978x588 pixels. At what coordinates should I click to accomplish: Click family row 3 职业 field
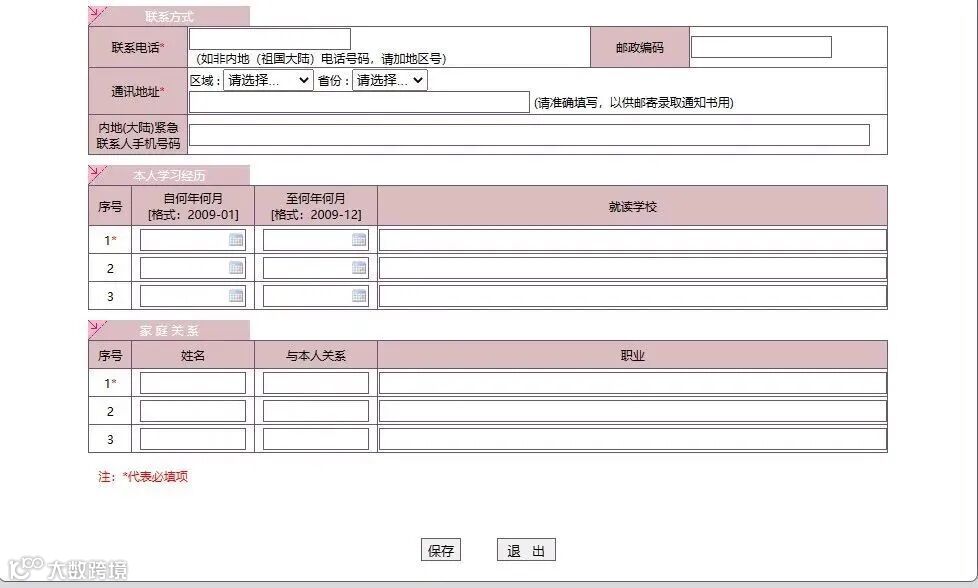click(x=632, y=439)
